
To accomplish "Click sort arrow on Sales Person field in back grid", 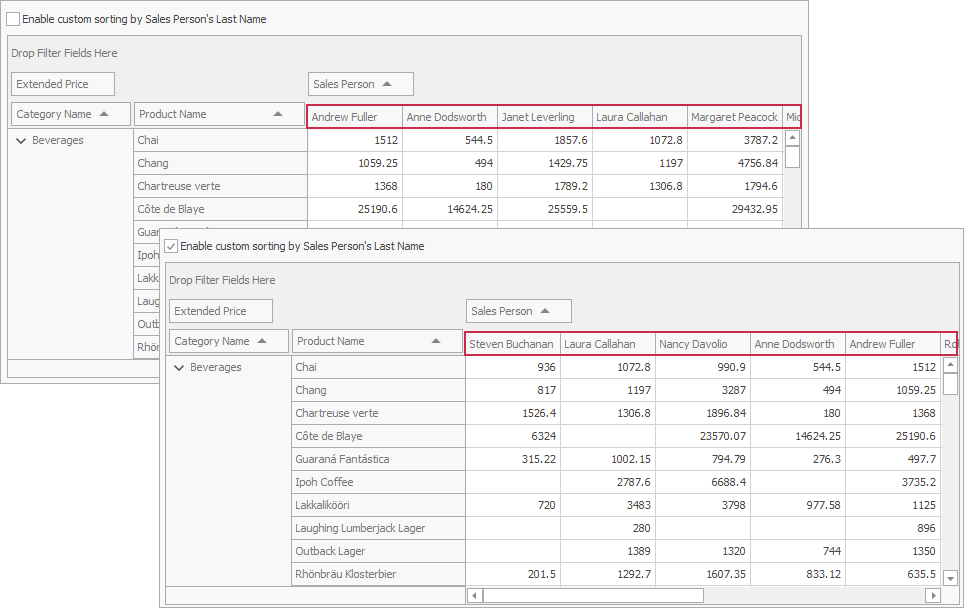I will (x=387, y=84).
